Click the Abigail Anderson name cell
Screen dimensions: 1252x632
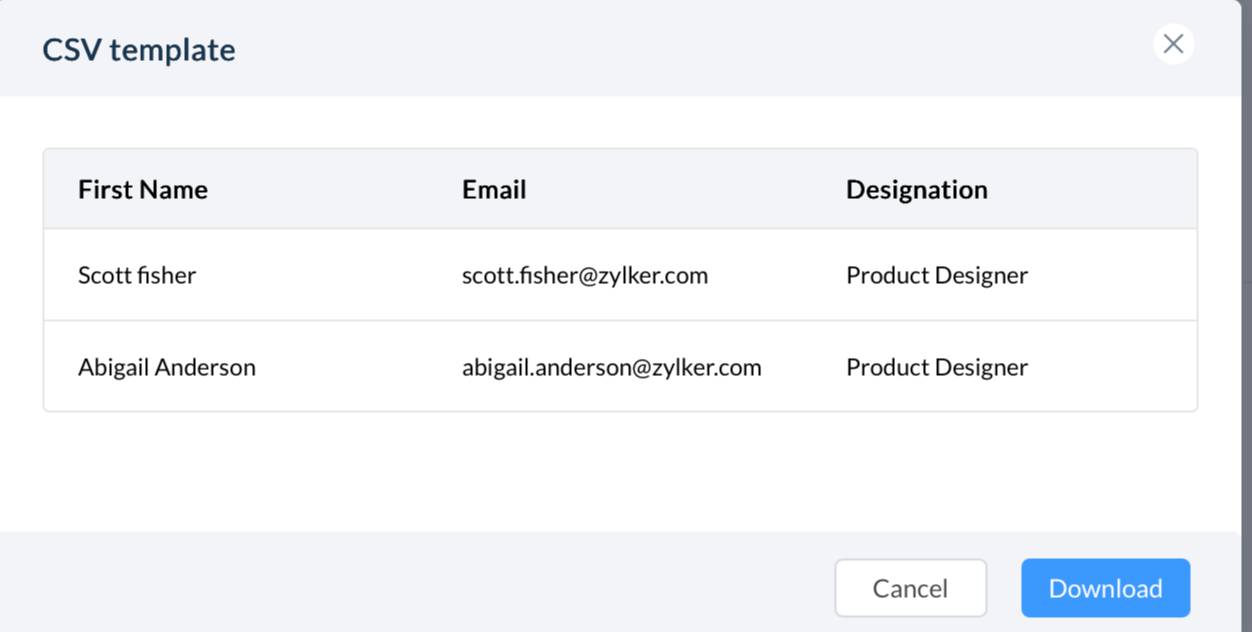167,367
